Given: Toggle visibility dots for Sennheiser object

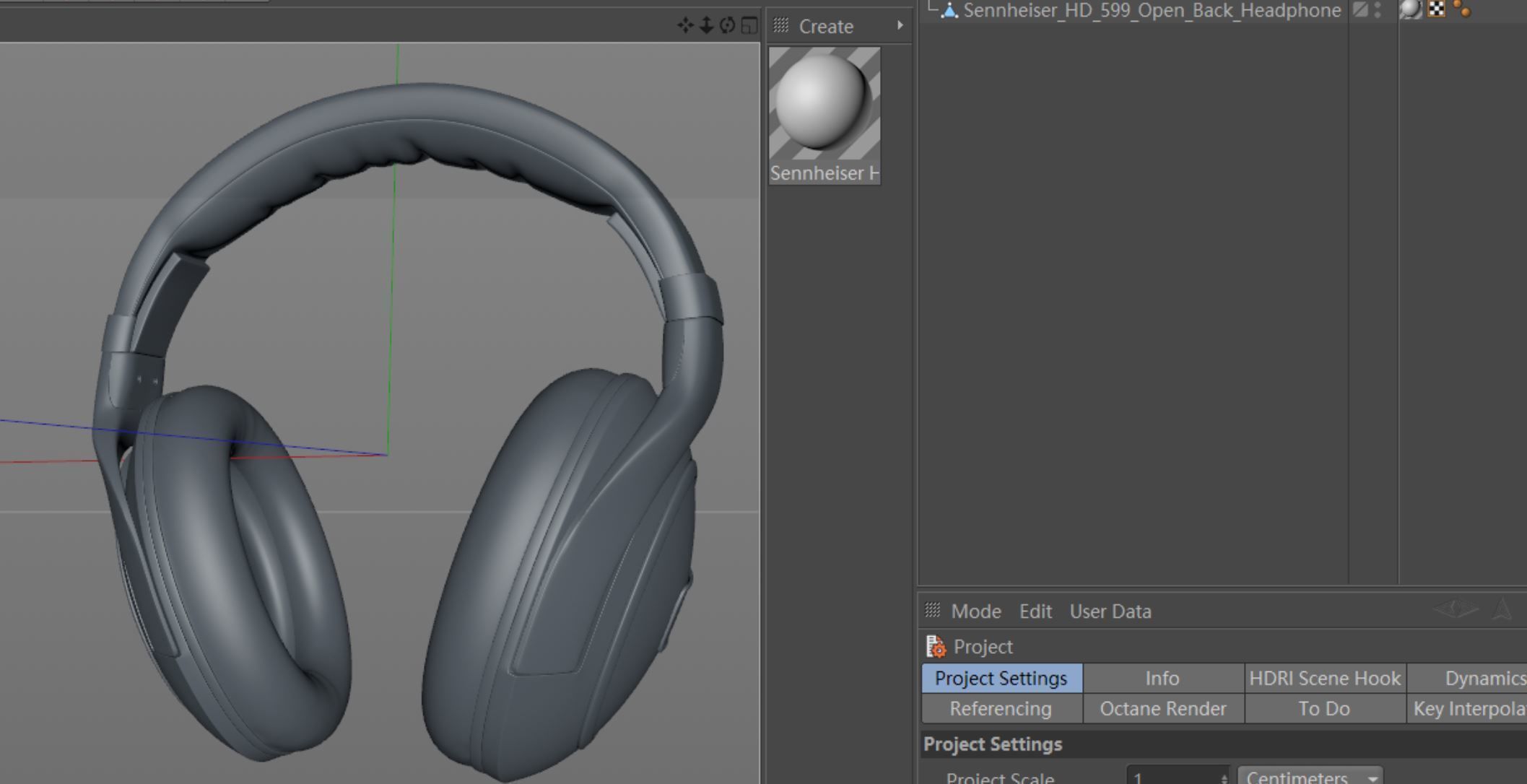Looking at the screenshot, I should (x=1378, y=9).
